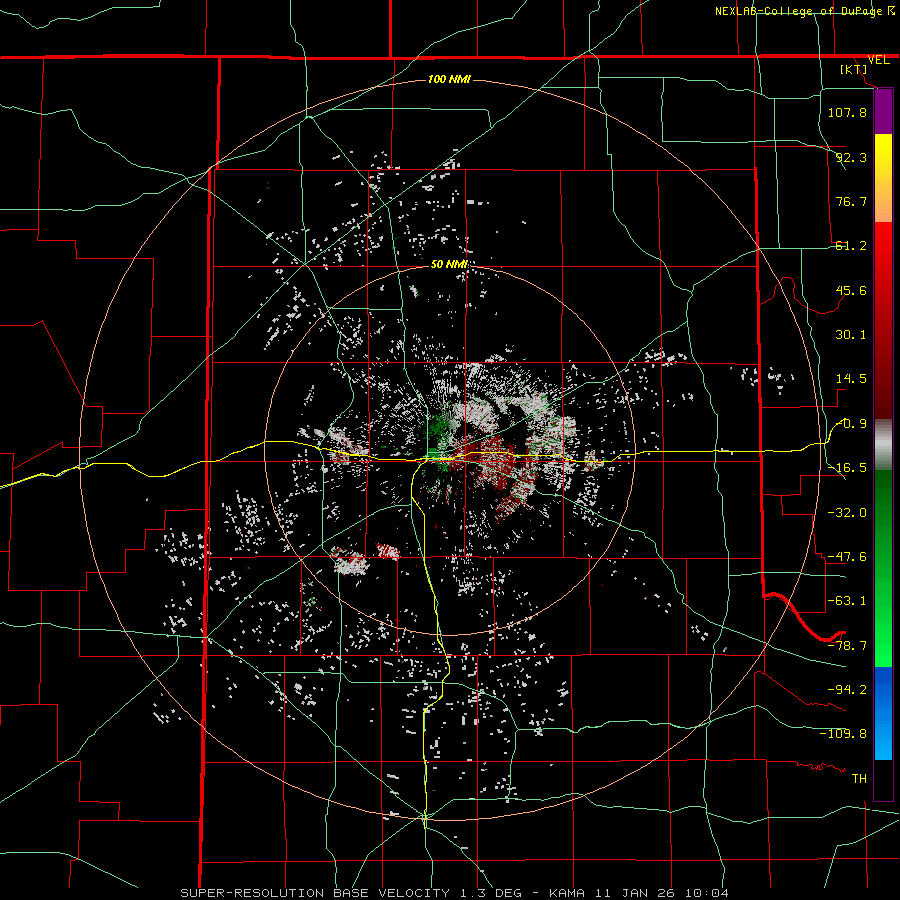Click the gray near-zero color bar segment
Screen dimensions: 900x900
[x=883, y=445]
